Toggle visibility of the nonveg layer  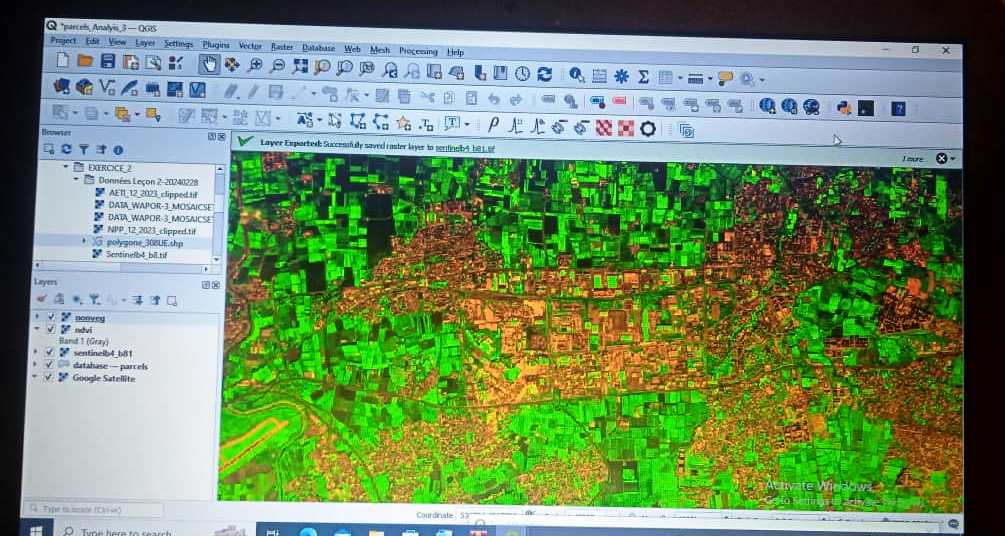pyautogui.click(x=51, y=317)
